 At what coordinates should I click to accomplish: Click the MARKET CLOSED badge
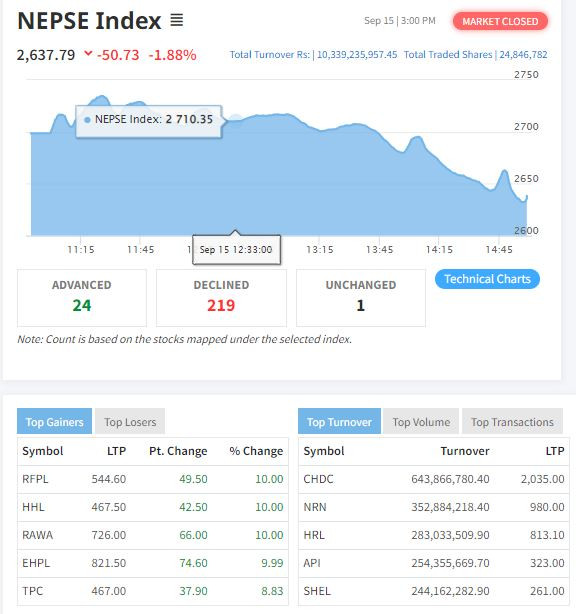pyautogui.click(x=500, y=21)
